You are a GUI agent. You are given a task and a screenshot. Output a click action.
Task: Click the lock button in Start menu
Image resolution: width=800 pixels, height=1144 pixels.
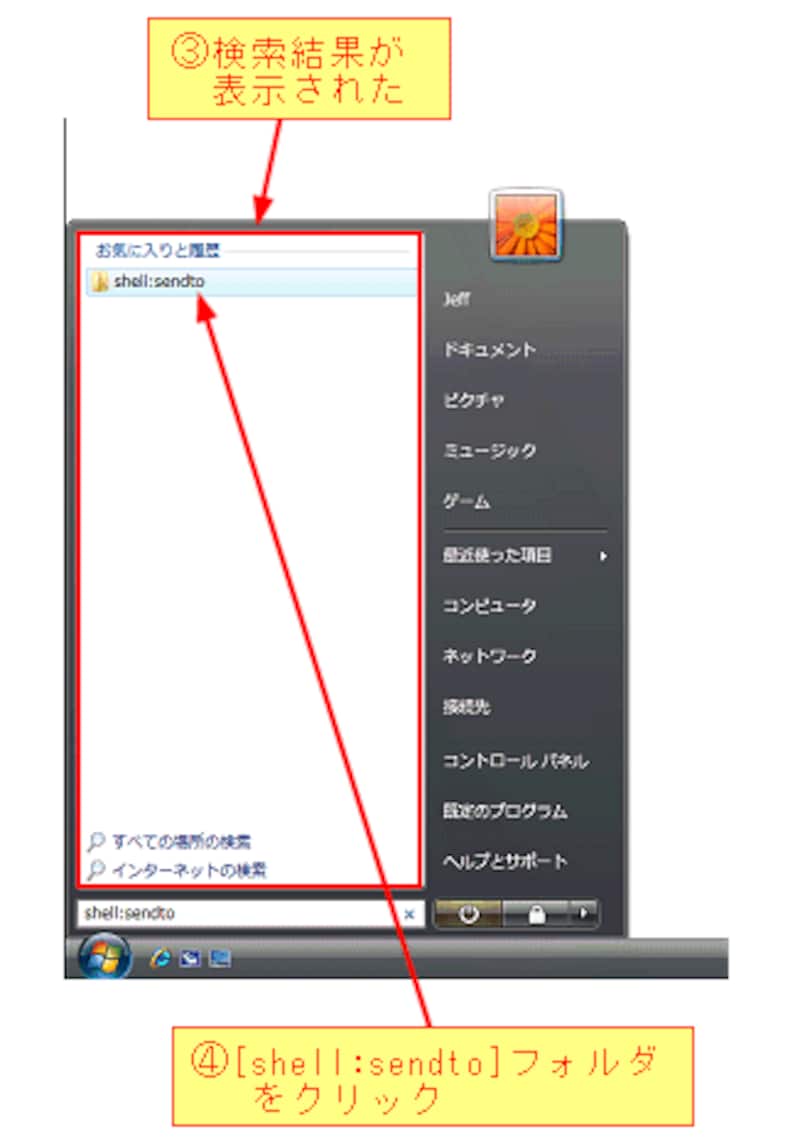tap(535, 913)
